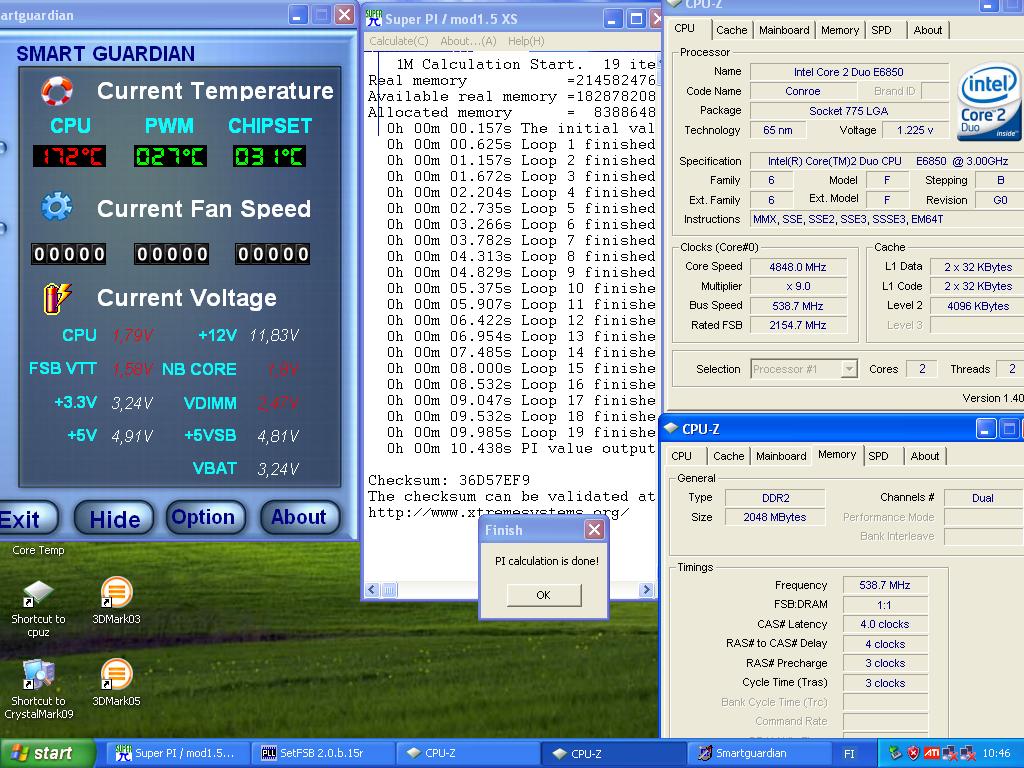Viewport: 1024px width, 768px height.
Task: Select the About tab in lower CPU-Z
Action: pyautogui.click(x=925, y=456)
